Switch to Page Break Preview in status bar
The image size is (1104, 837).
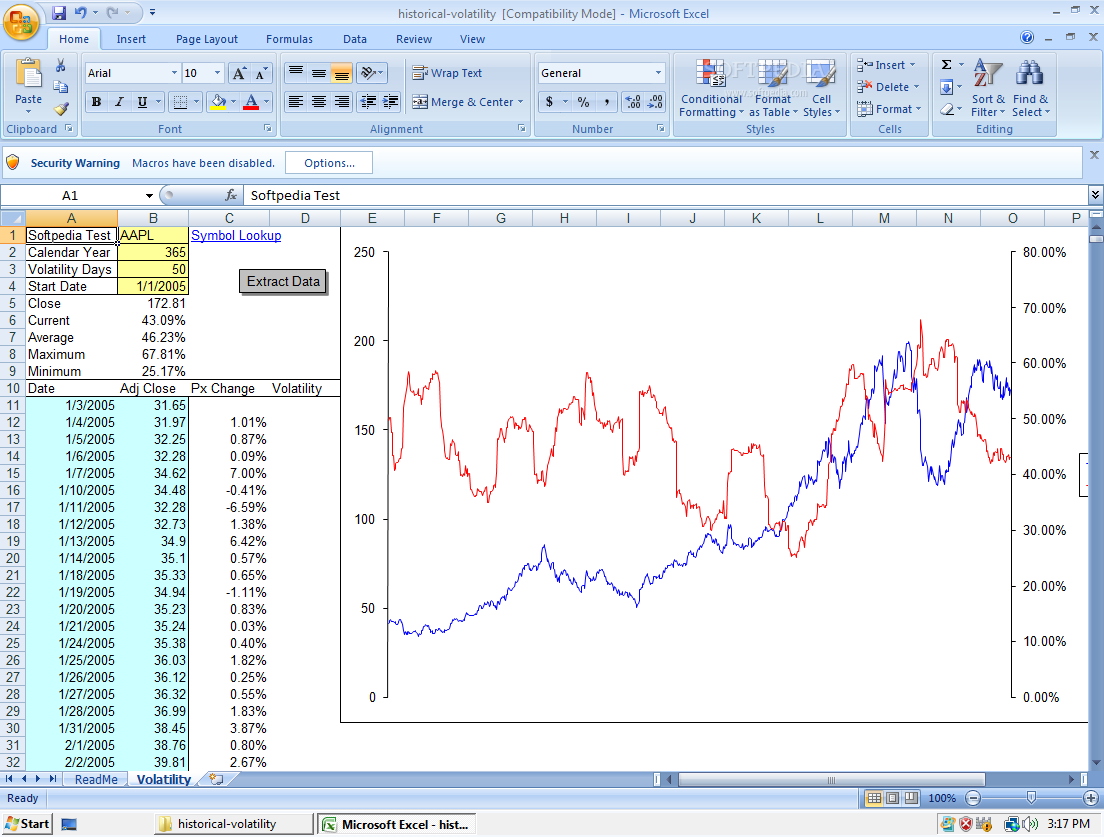911,798
